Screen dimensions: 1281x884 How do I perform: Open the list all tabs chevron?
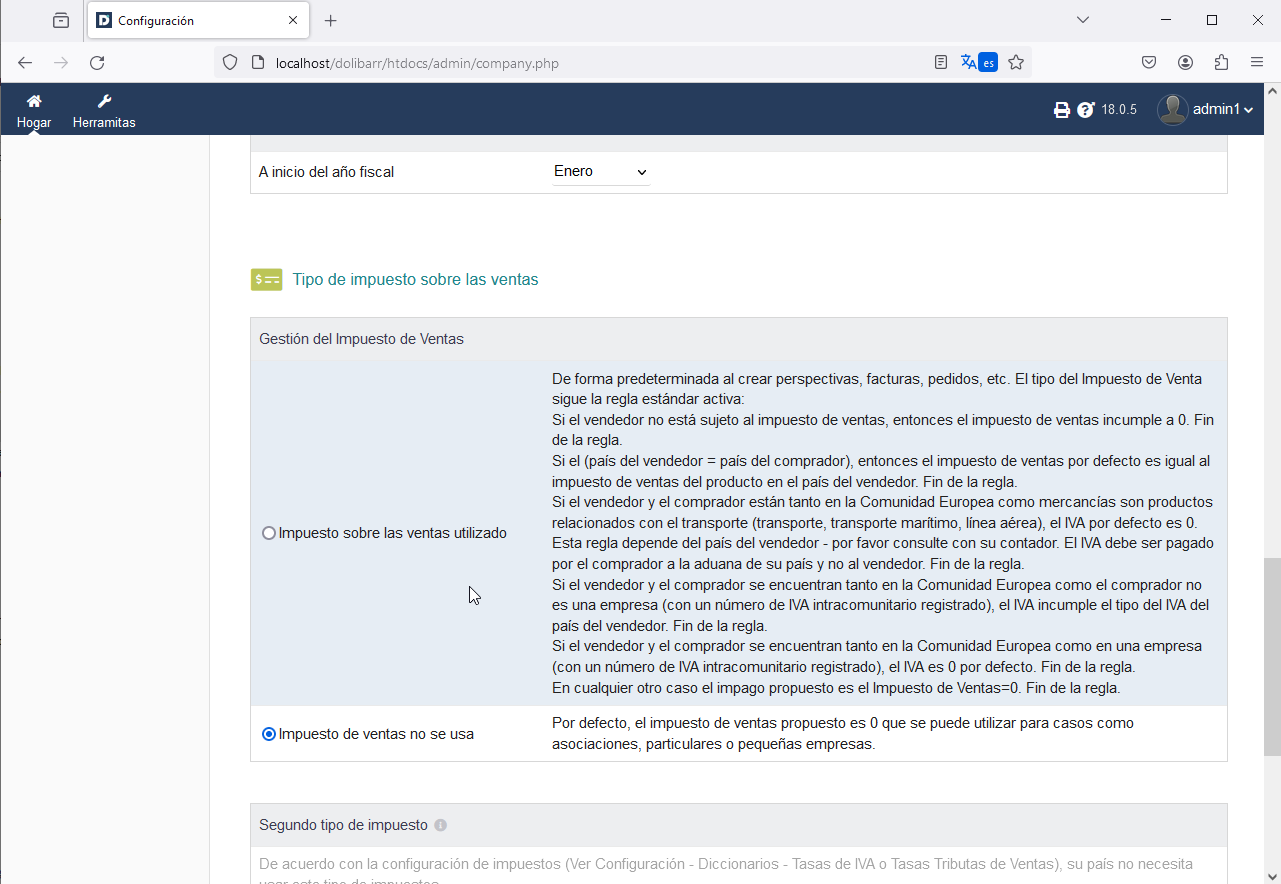click(1082, 20)
